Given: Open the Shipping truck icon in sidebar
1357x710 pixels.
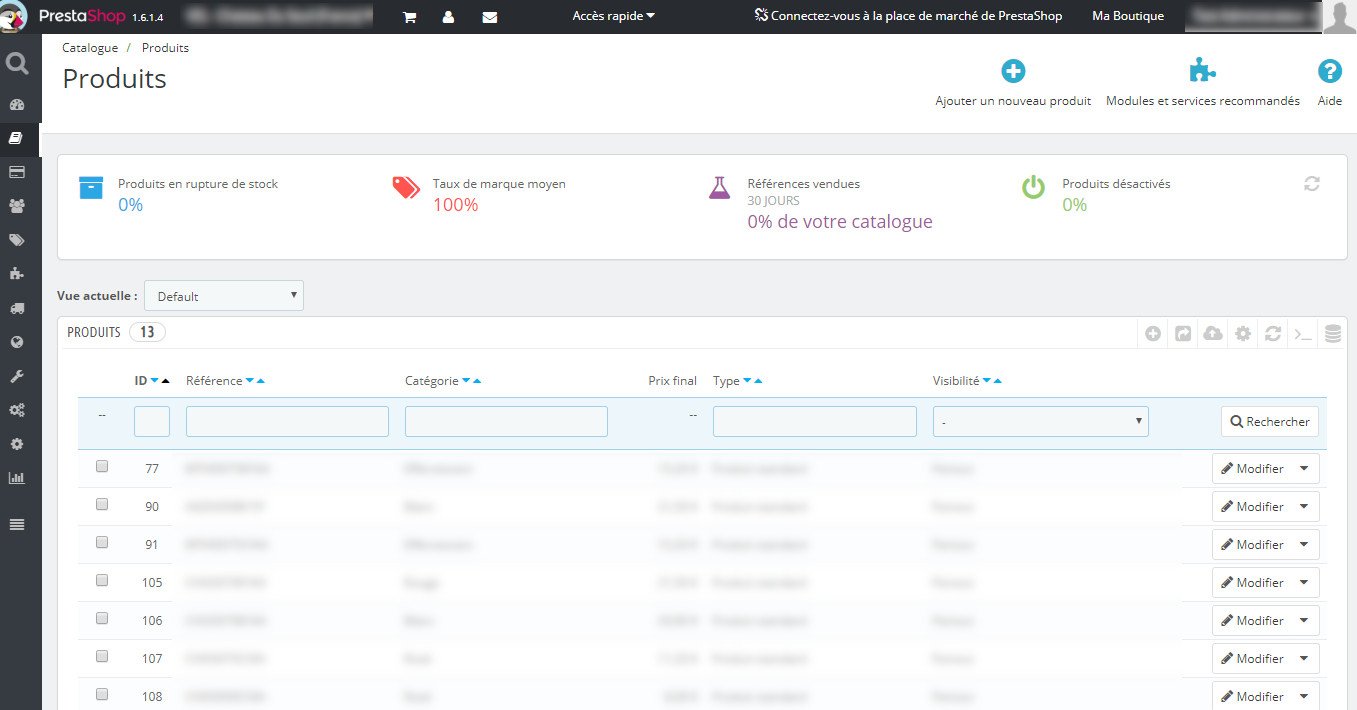Looking at the screenshot, I should pos(16,308).
